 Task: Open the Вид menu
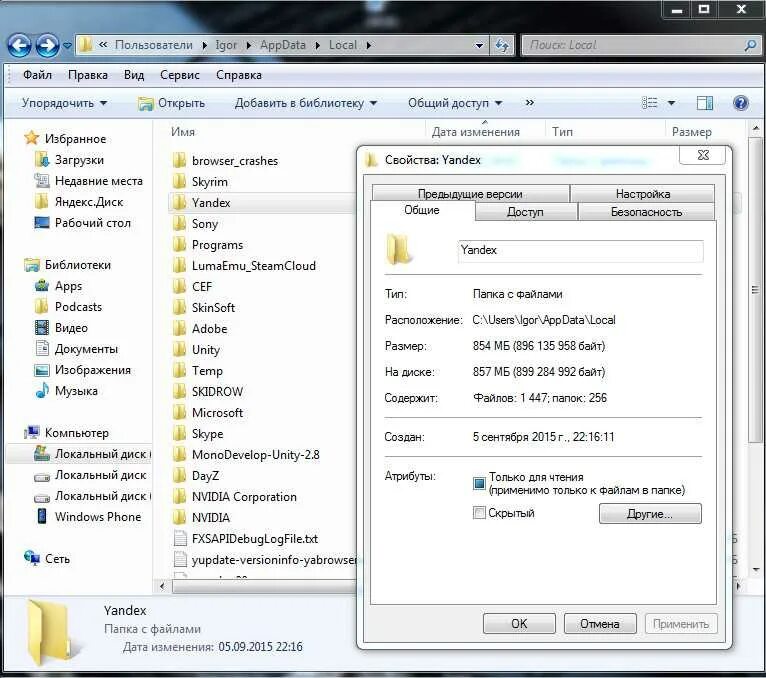tap(134, 75)
